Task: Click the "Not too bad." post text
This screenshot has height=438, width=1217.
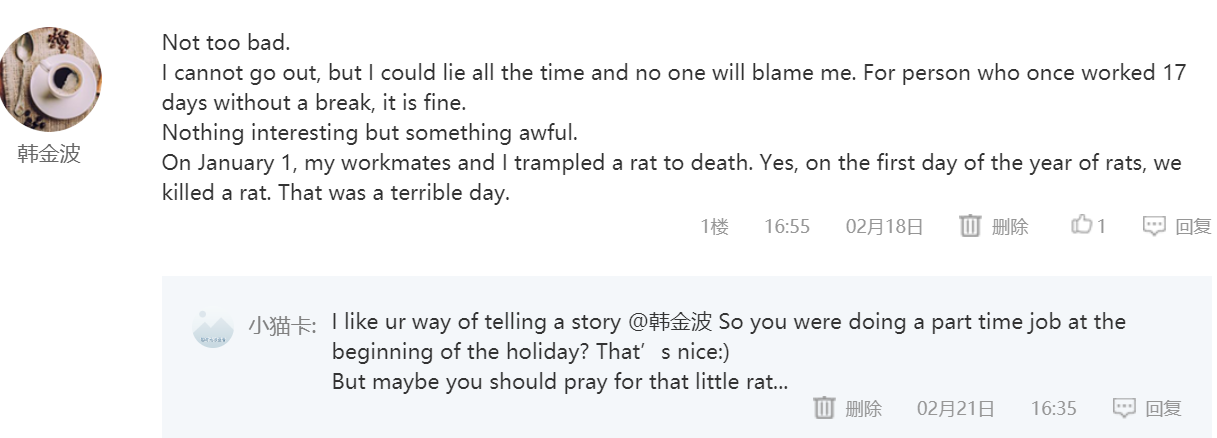Action: (226, 43)
